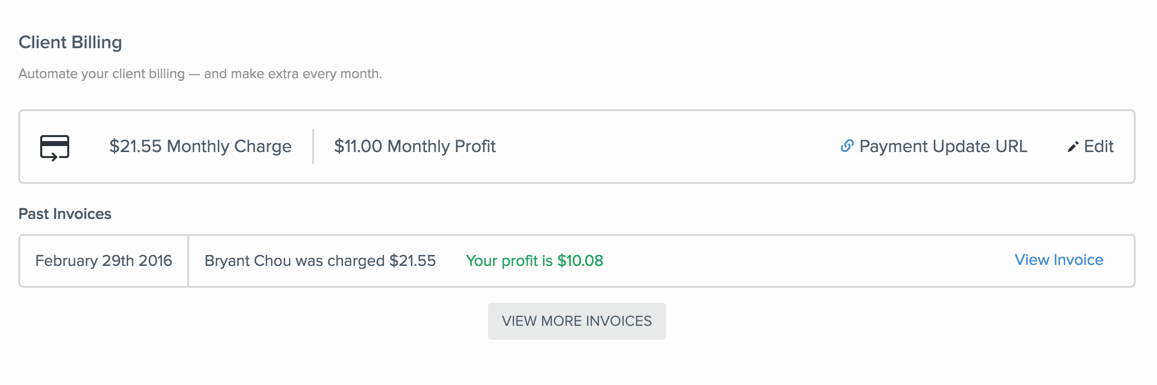1157x385 pixels.
Task: Click the $11.00 Monthly Profit label
Action: click(415, 146)
